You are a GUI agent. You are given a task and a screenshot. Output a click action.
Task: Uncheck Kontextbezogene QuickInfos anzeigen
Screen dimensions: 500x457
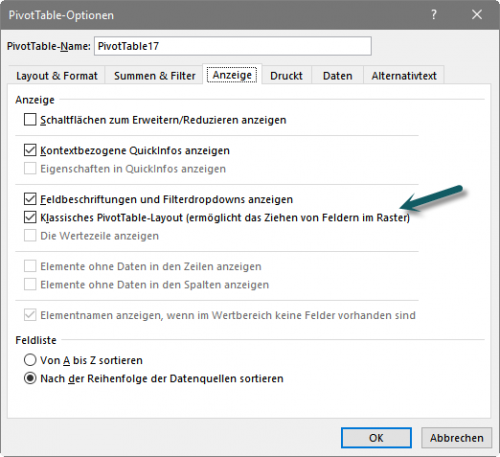[x=30, y=150]
